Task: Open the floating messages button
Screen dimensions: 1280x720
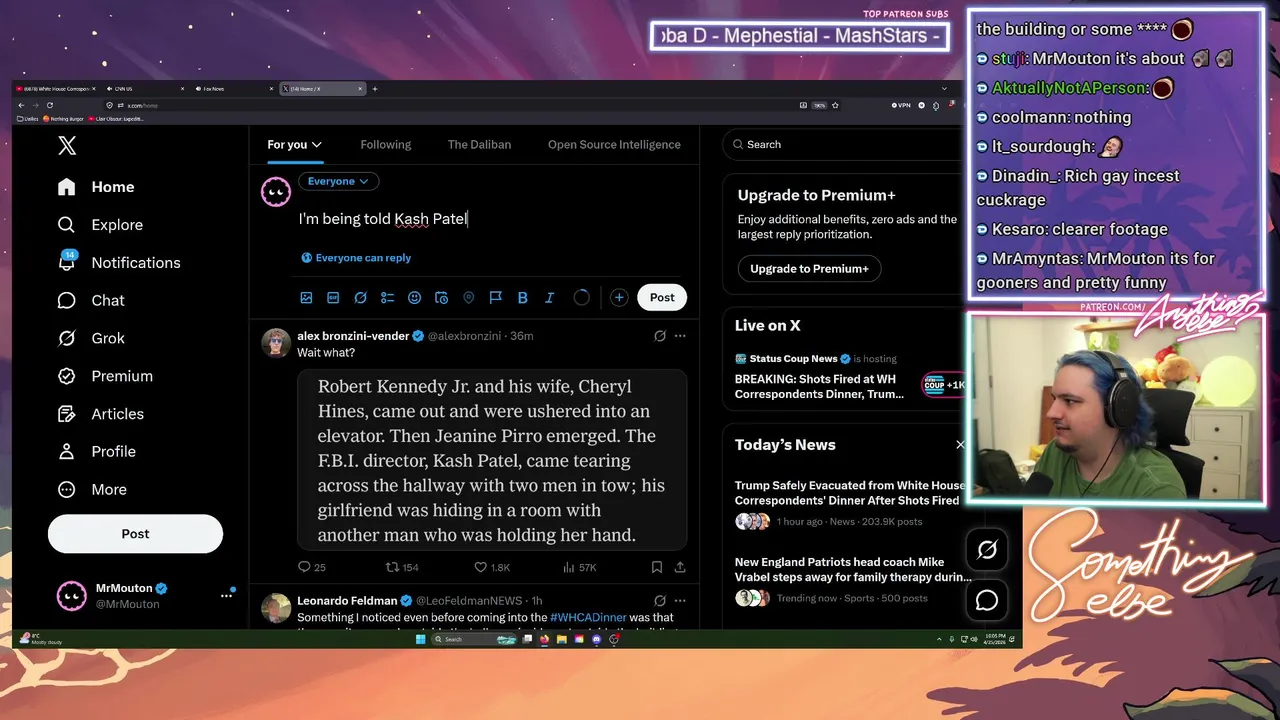Action: click(x=987, y=600)
